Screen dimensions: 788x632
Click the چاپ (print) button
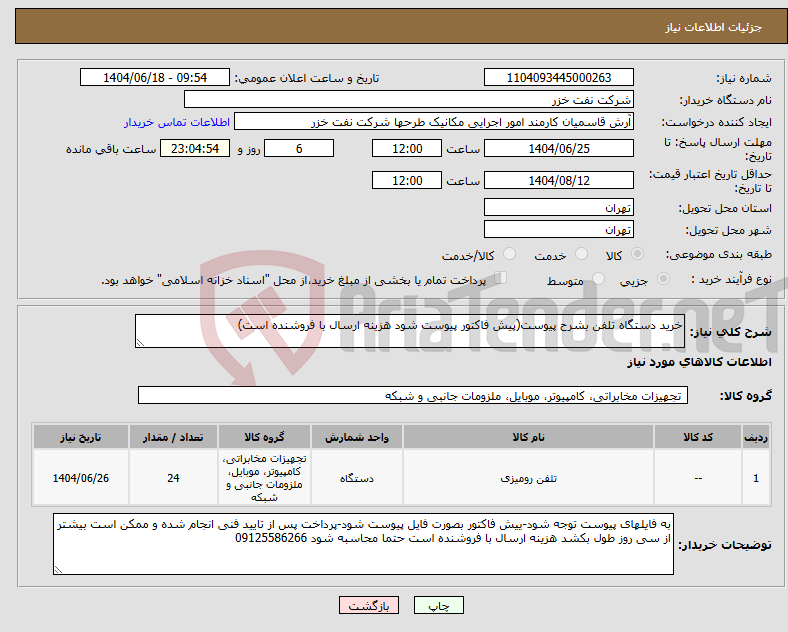coord(438,605)
